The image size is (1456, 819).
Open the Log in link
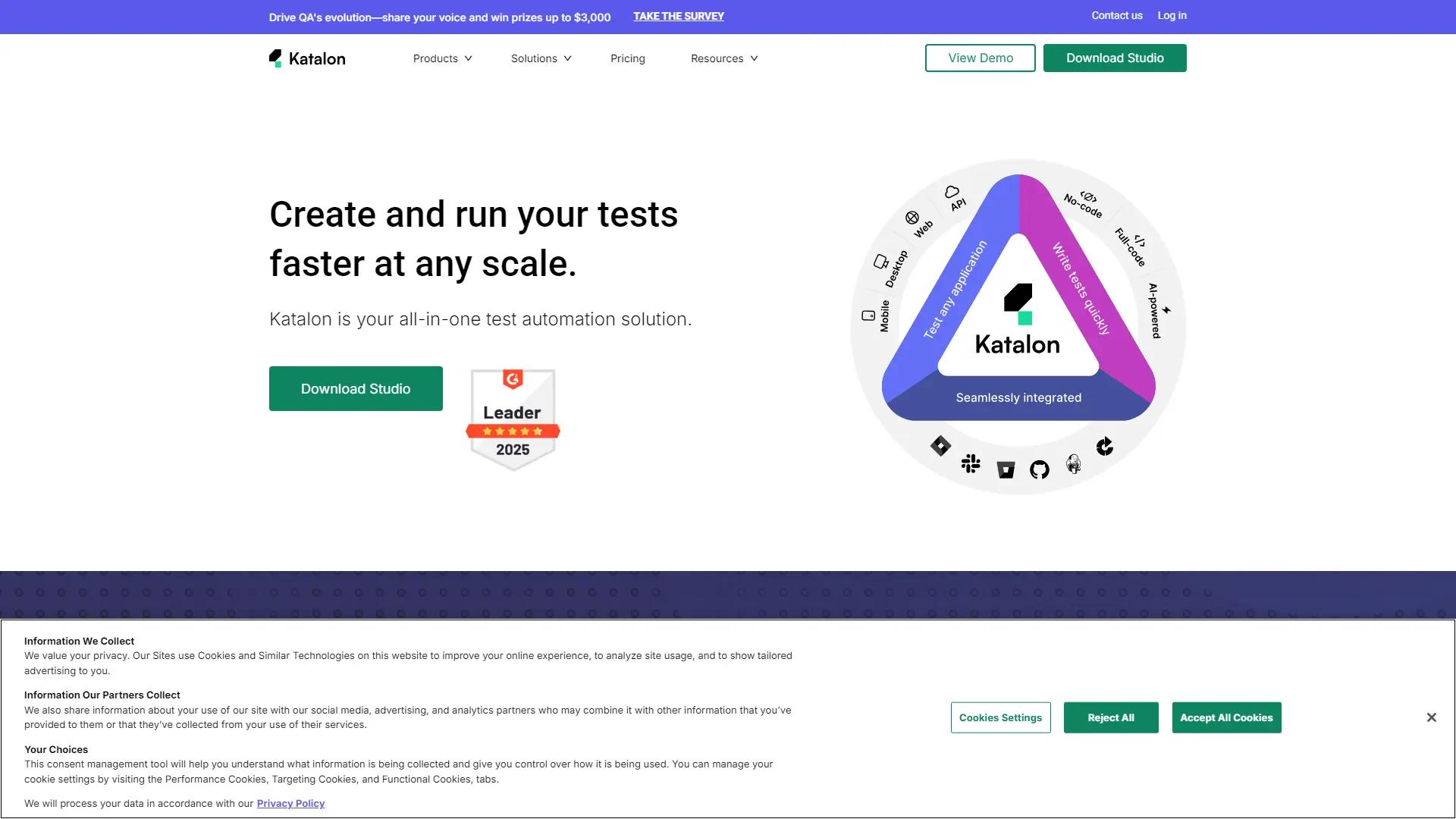click(1172, 16)
